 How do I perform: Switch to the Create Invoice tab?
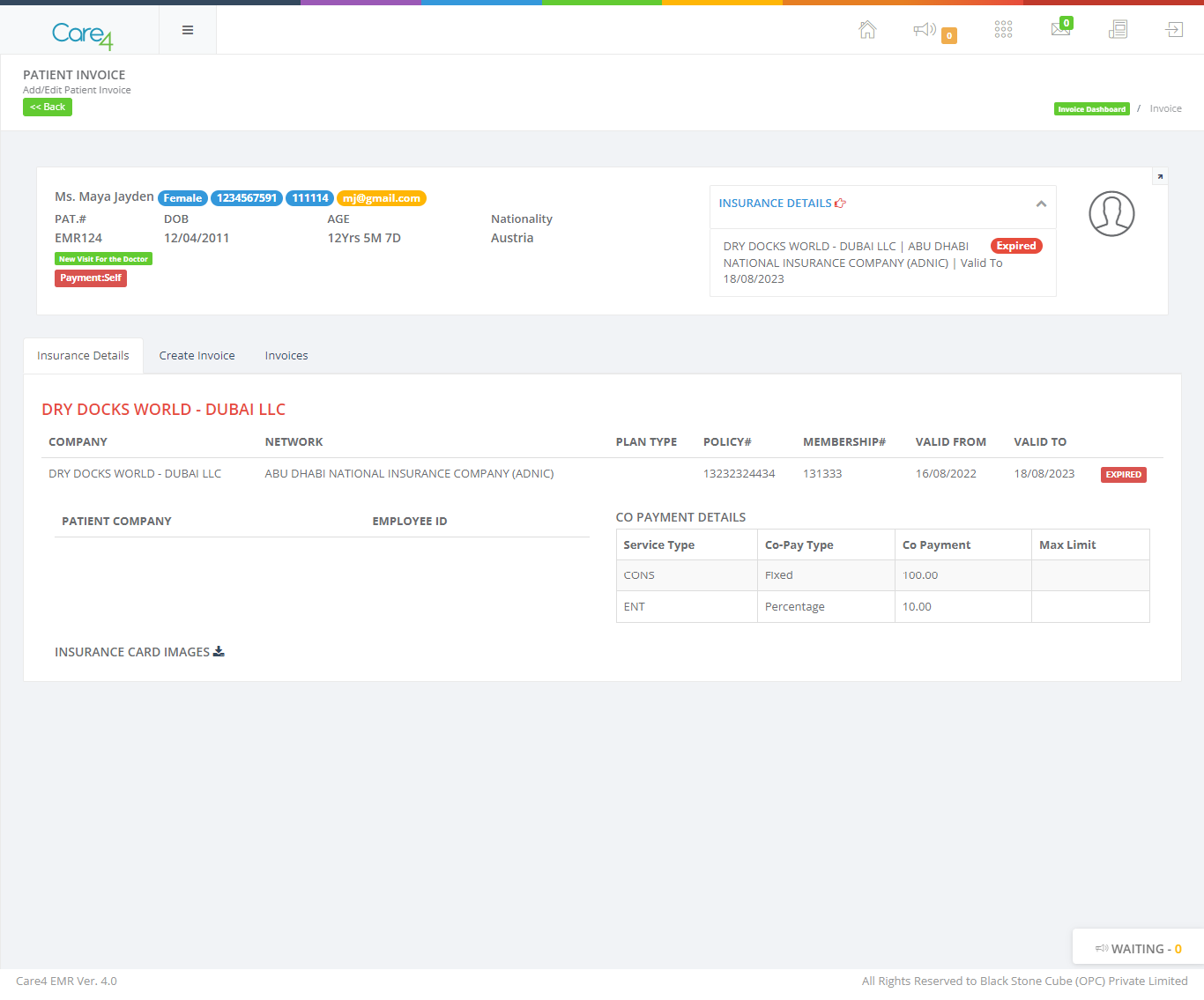(x=197, y=356)
